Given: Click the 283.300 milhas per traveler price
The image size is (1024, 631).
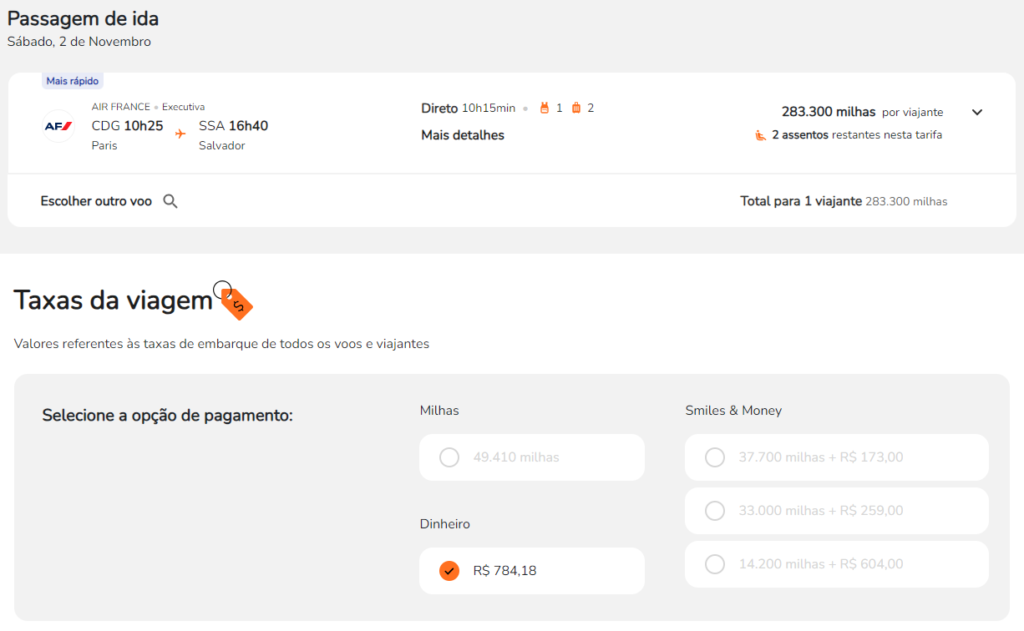Looking at the screenshot, I should [828, 112].
